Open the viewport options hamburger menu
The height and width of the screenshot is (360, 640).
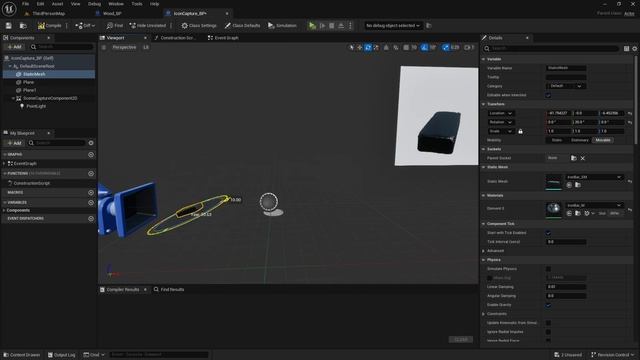coord(104,47)
